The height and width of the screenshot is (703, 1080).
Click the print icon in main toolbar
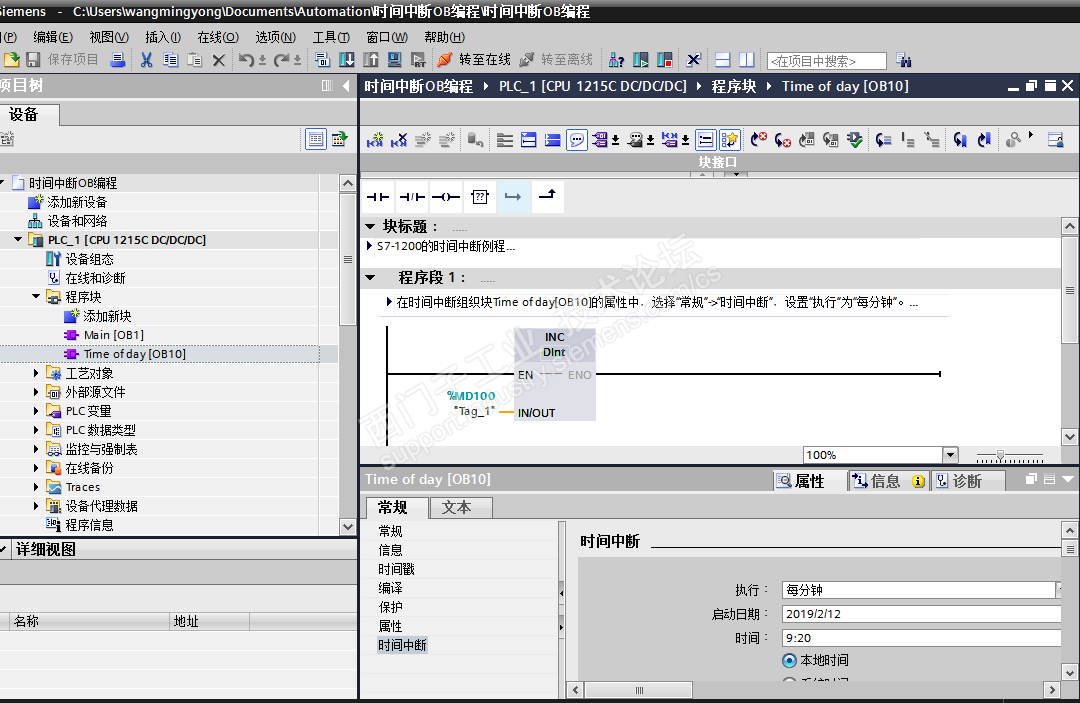tap(118, 60)
